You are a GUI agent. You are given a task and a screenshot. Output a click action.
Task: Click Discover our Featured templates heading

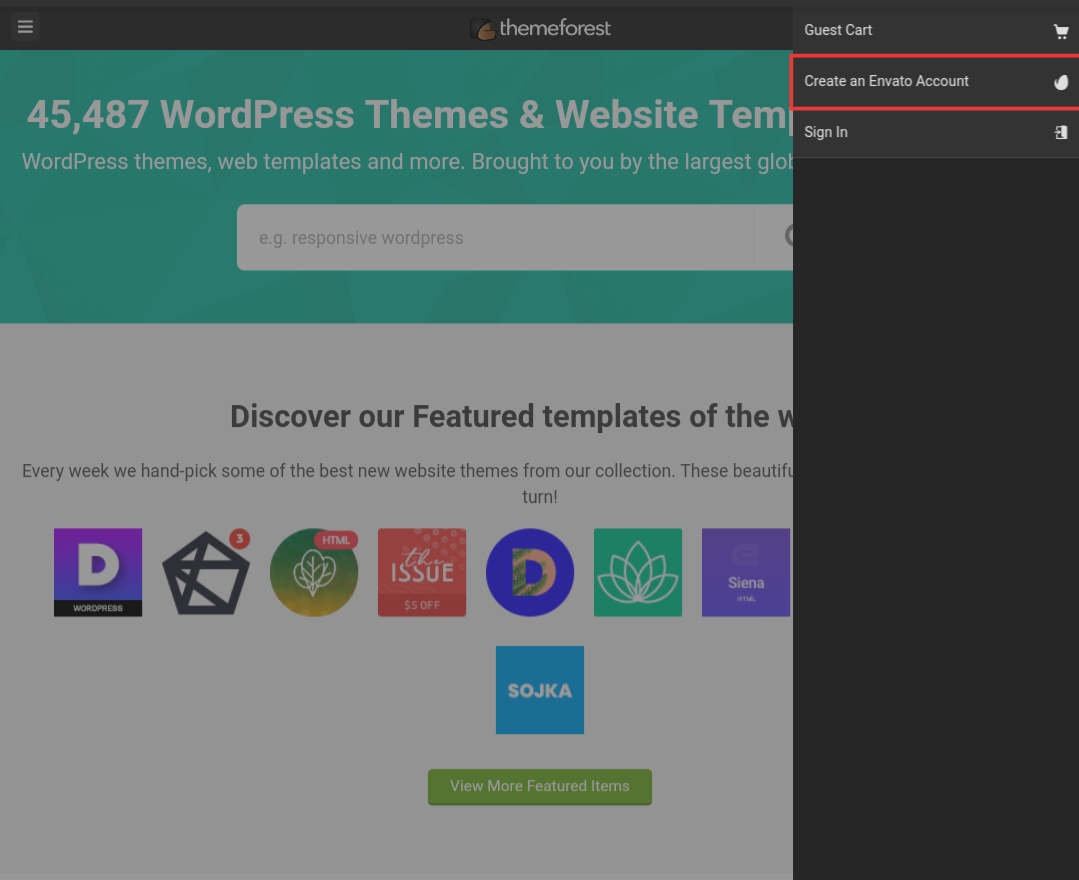[511, 416]
